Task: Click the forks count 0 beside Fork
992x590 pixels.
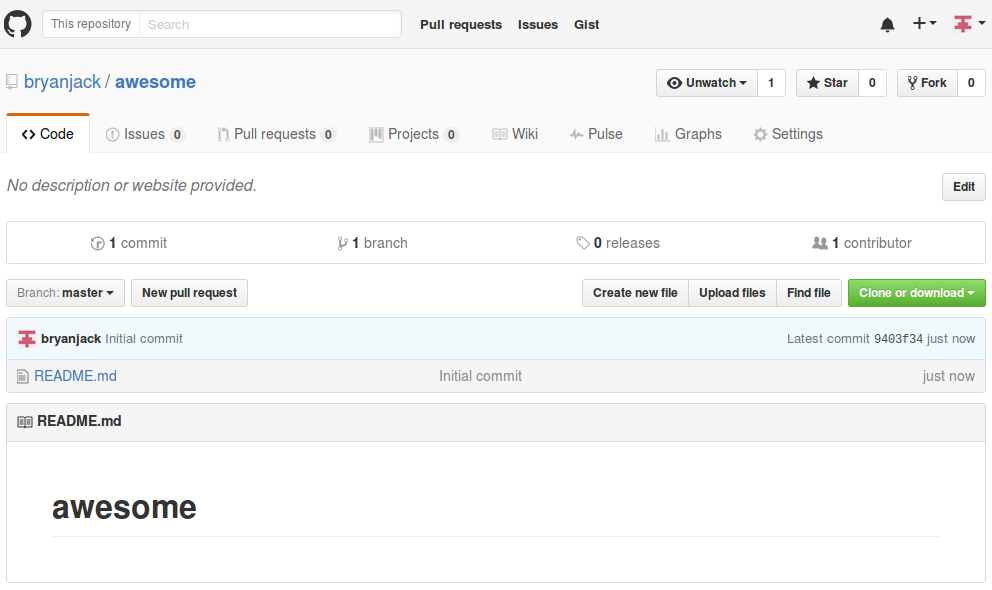Action: tap(971, 83)
